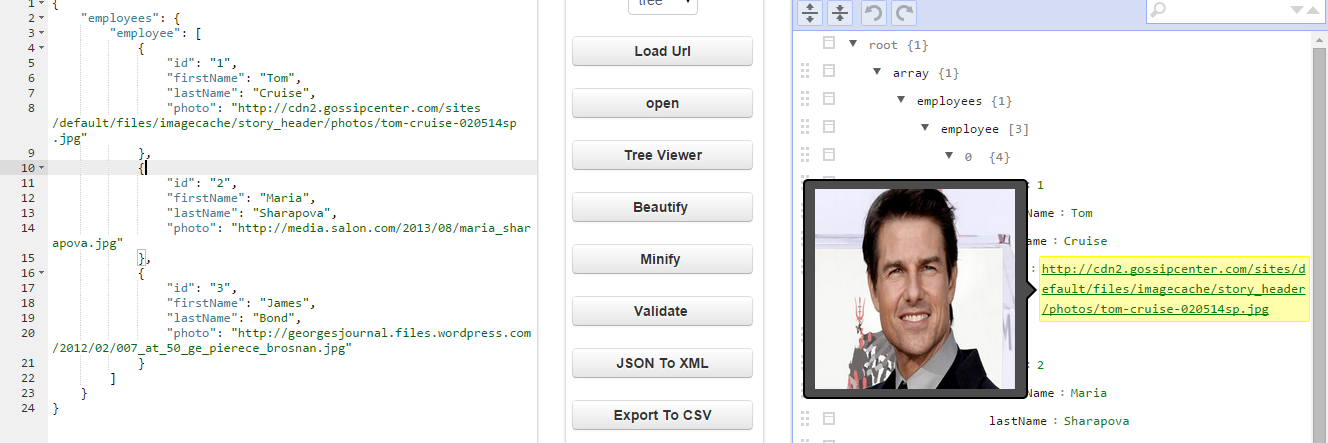Click the Tree Viewer button
The image size is (1328, 443).
coord(662,155)
